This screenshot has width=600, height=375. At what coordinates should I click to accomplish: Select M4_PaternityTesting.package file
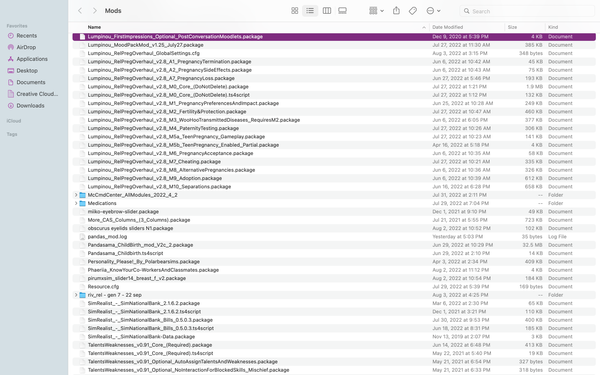(334, 128)
